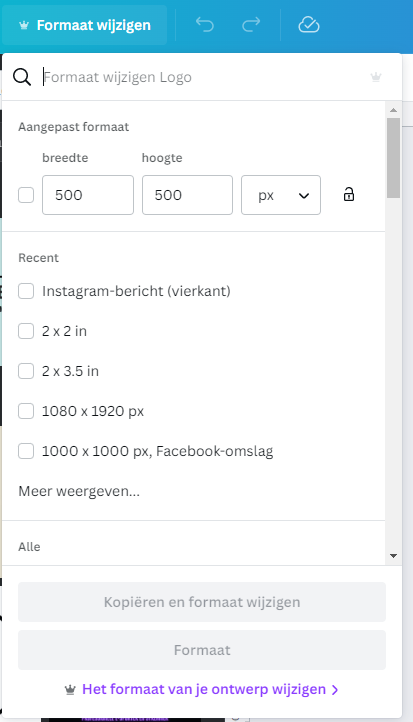Click the Formaat button
Screen dimensions: 413x722
tap(202, 650)
